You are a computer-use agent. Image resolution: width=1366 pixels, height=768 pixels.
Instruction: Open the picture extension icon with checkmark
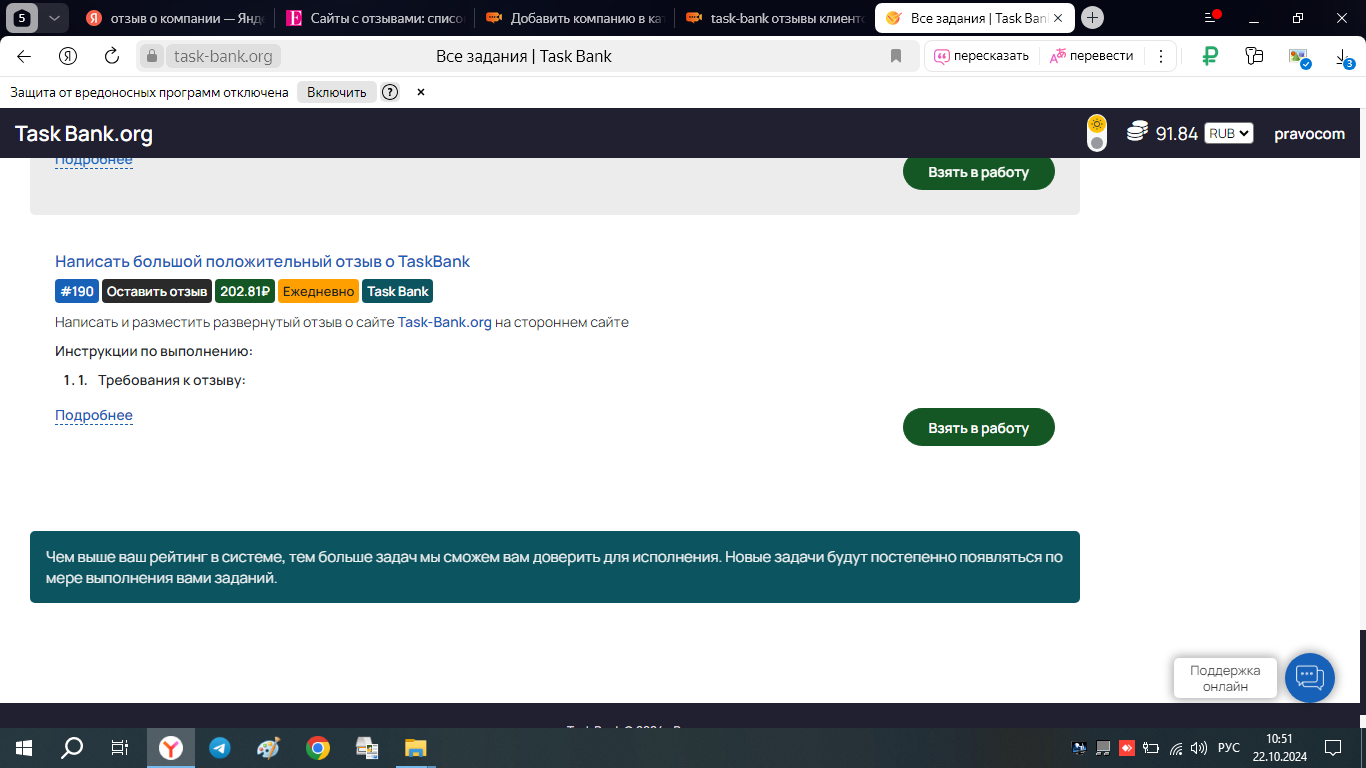pyautogui.click(x=1298, y=58)
